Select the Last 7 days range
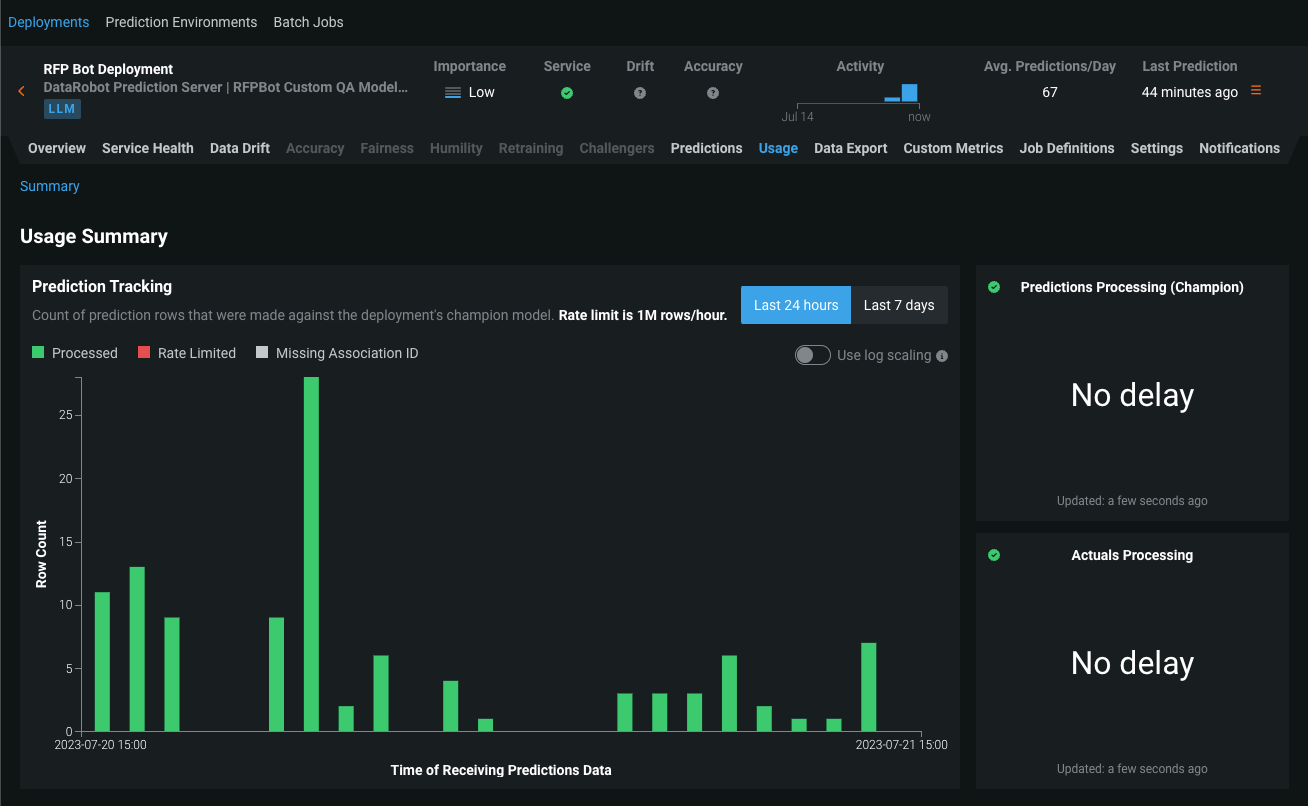1308x806 pixels. (899, 305)
